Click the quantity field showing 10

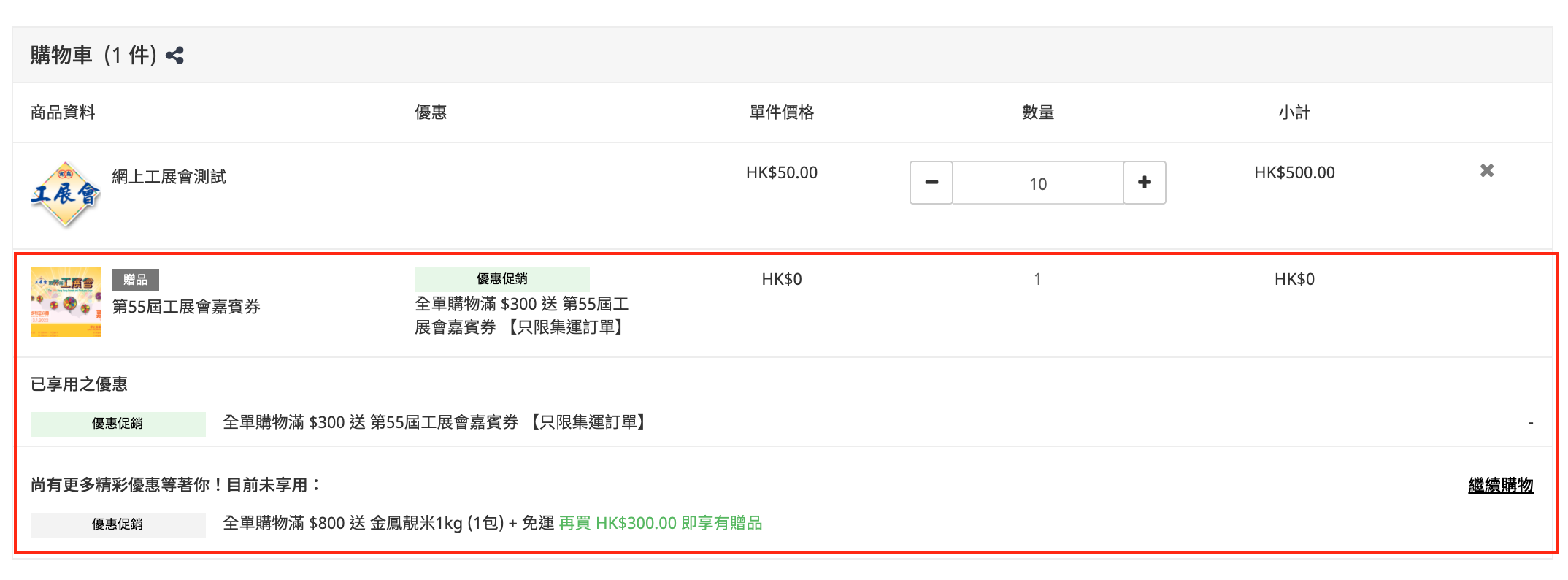(1038, 183)
